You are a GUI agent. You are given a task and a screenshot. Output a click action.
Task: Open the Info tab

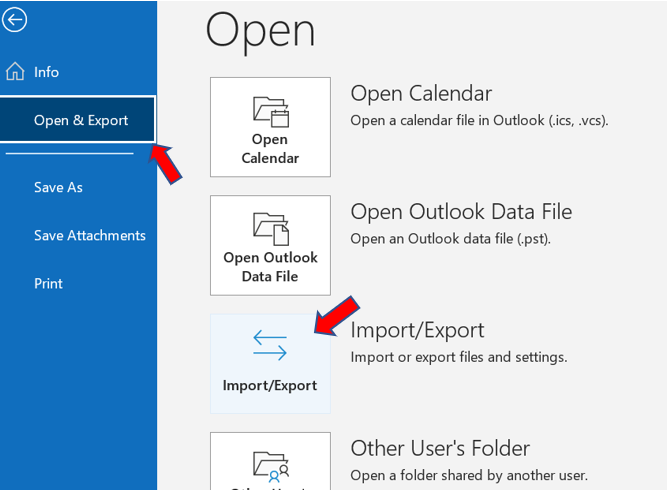point(46,72)
